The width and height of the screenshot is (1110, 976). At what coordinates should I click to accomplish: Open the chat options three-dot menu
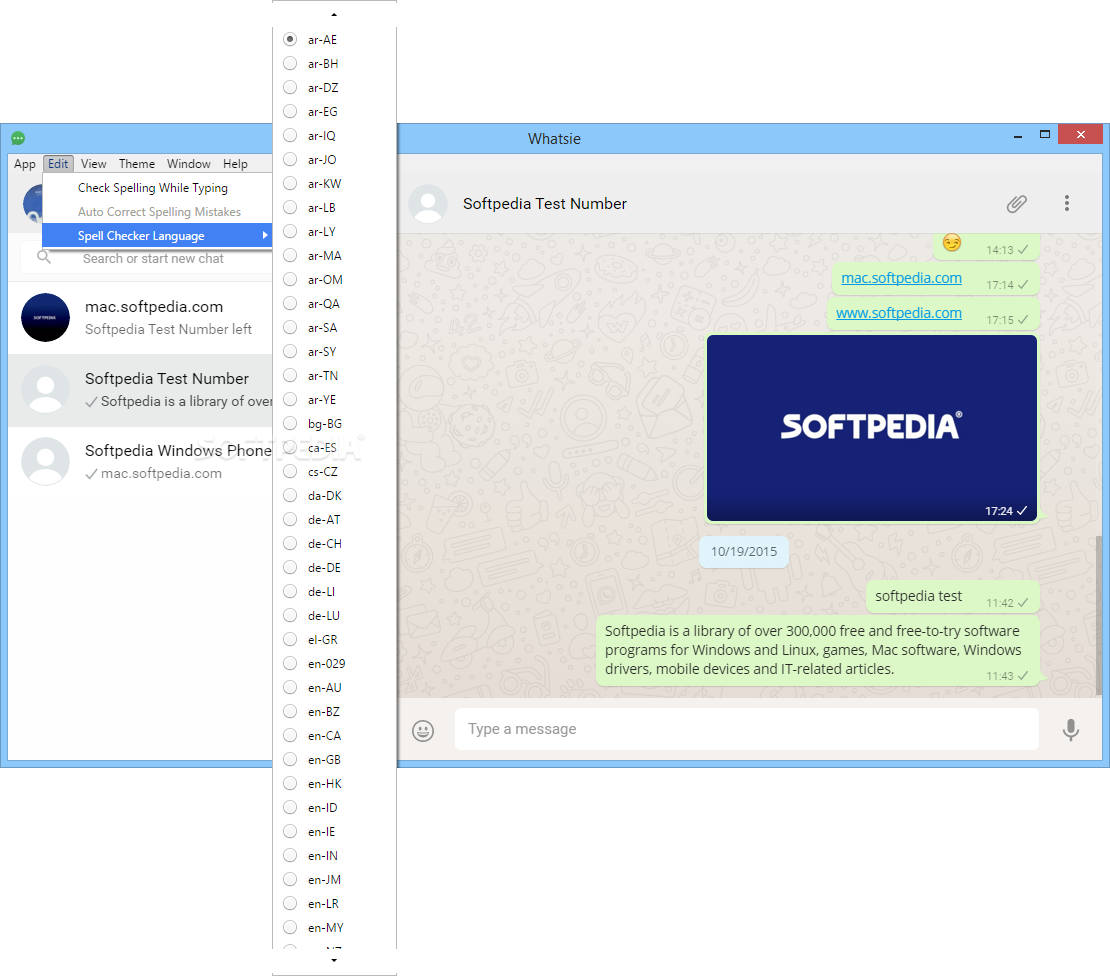(x=1066, y=203)
